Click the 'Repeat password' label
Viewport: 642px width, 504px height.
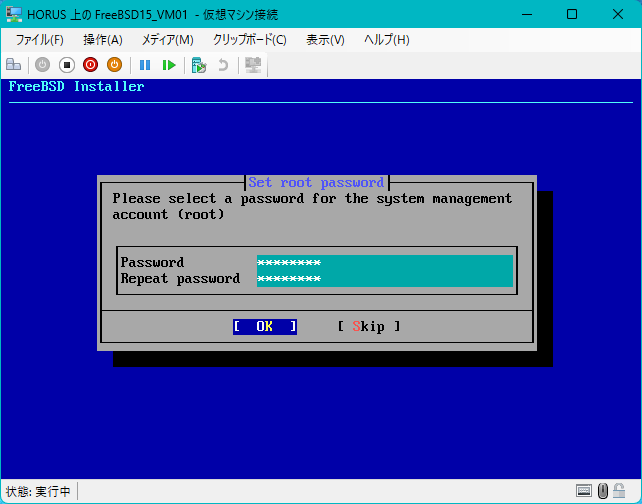(180, 279)
